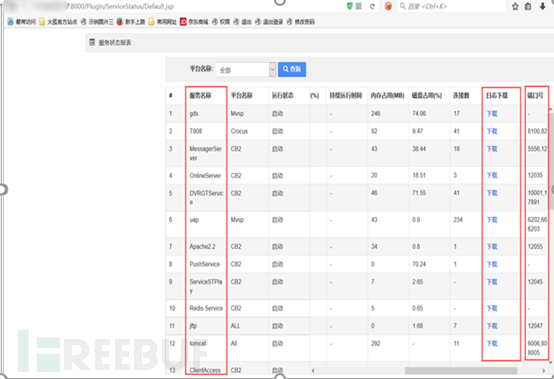Click the 下载 link for gds row
554x379 pixels.
[492, 114]
